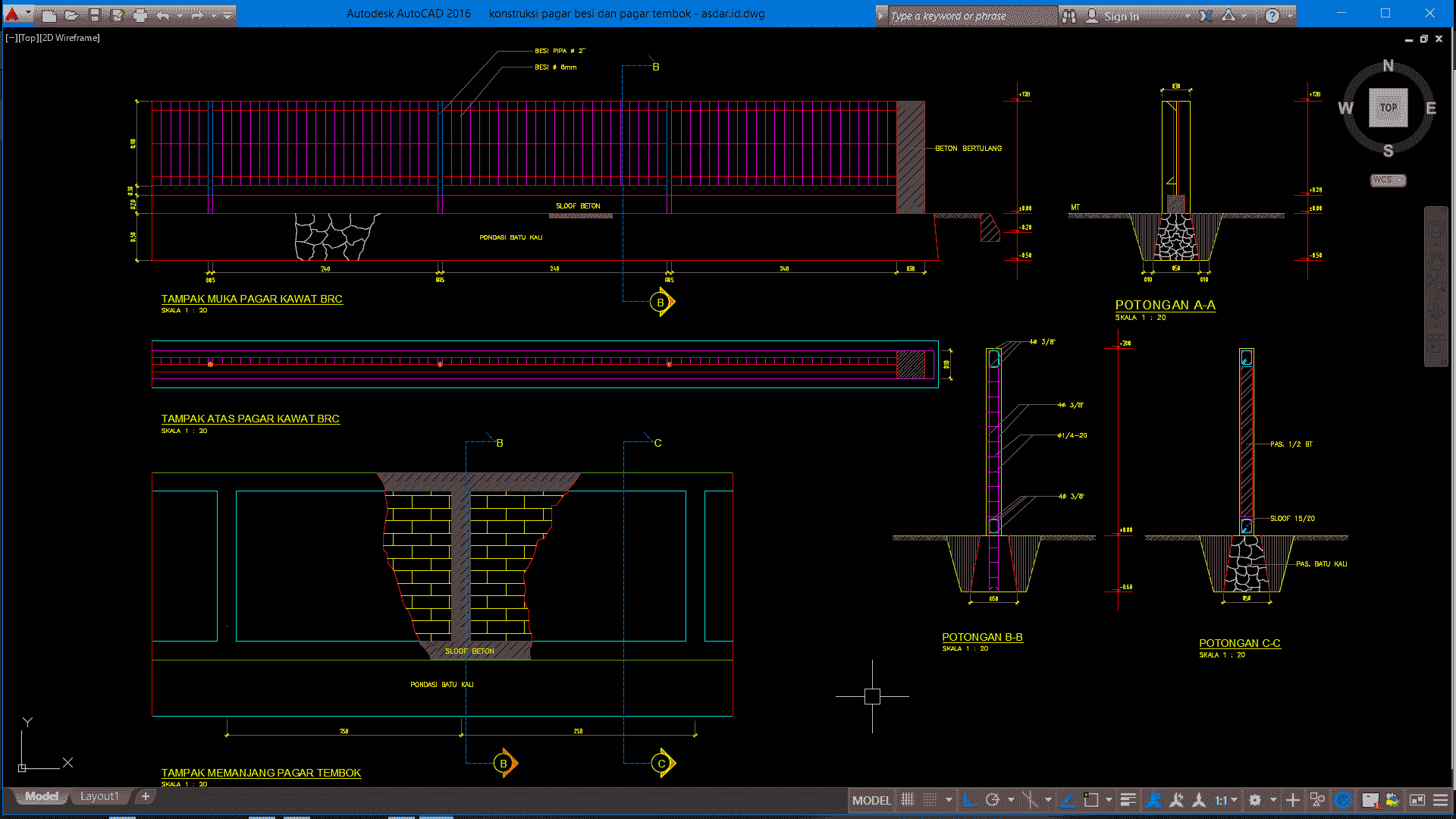This screenshot has height=819, width=1456.
Task: Toggle Isometric drafting in status bar
Action: tap(1030, 800)
